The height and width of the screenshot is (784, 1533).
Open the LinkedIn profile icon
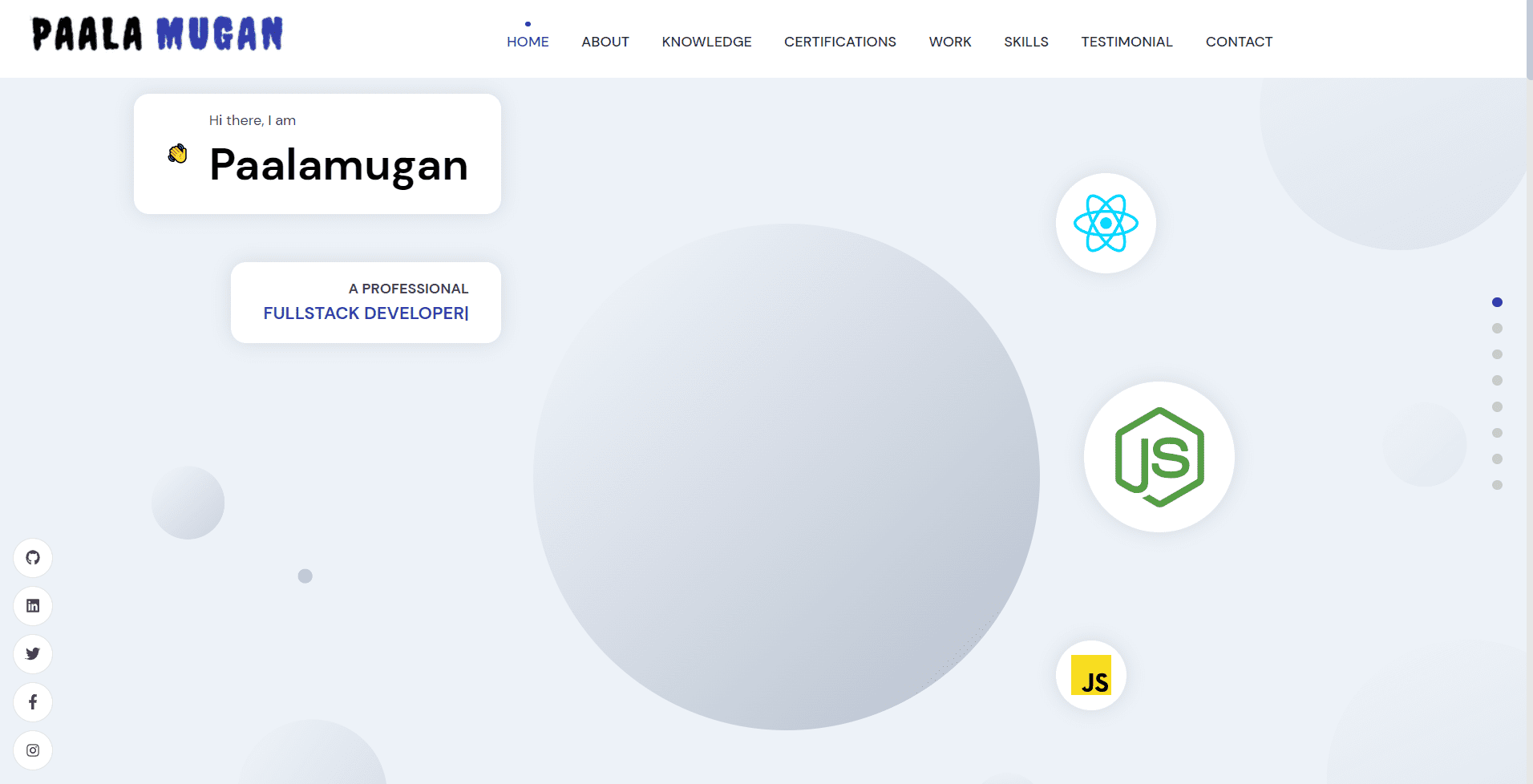point(33,606)
